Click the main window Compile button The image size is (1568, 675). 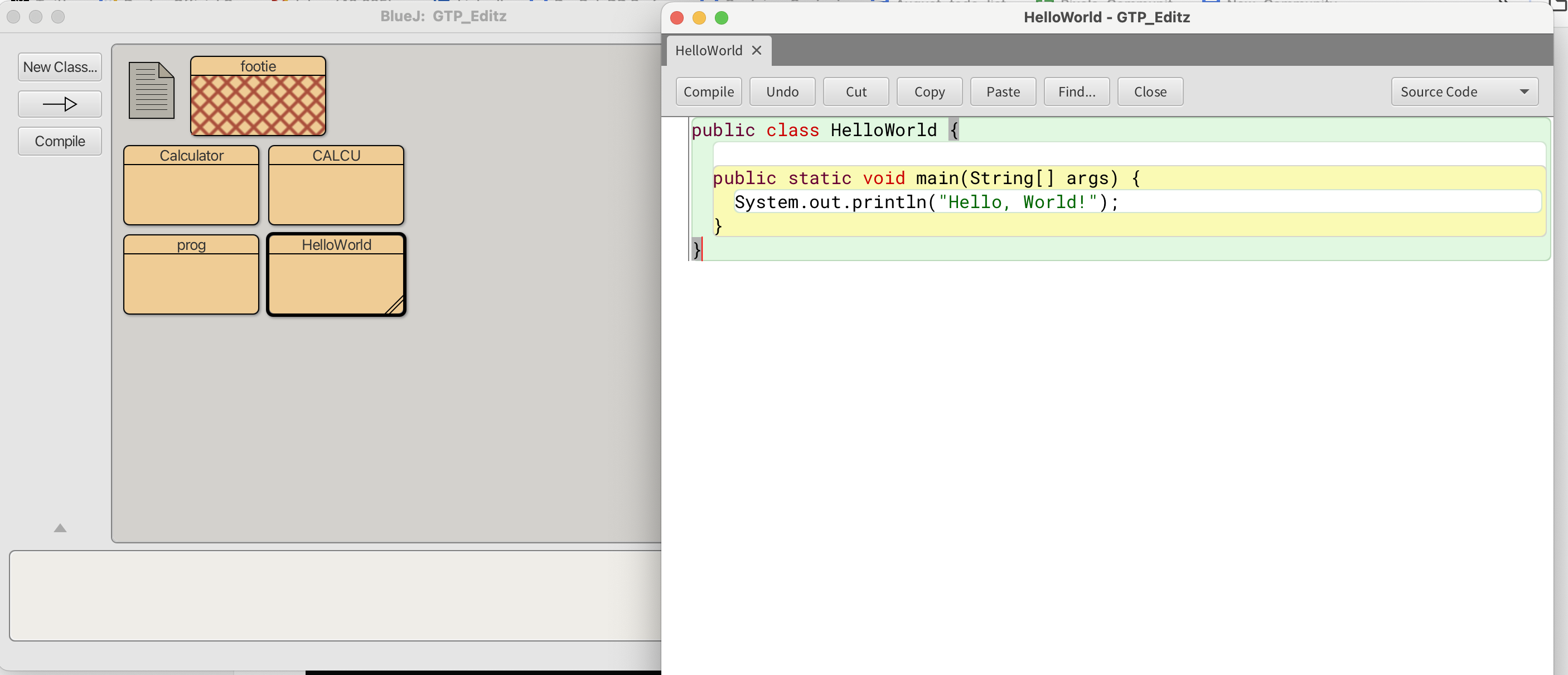point(60,141)
